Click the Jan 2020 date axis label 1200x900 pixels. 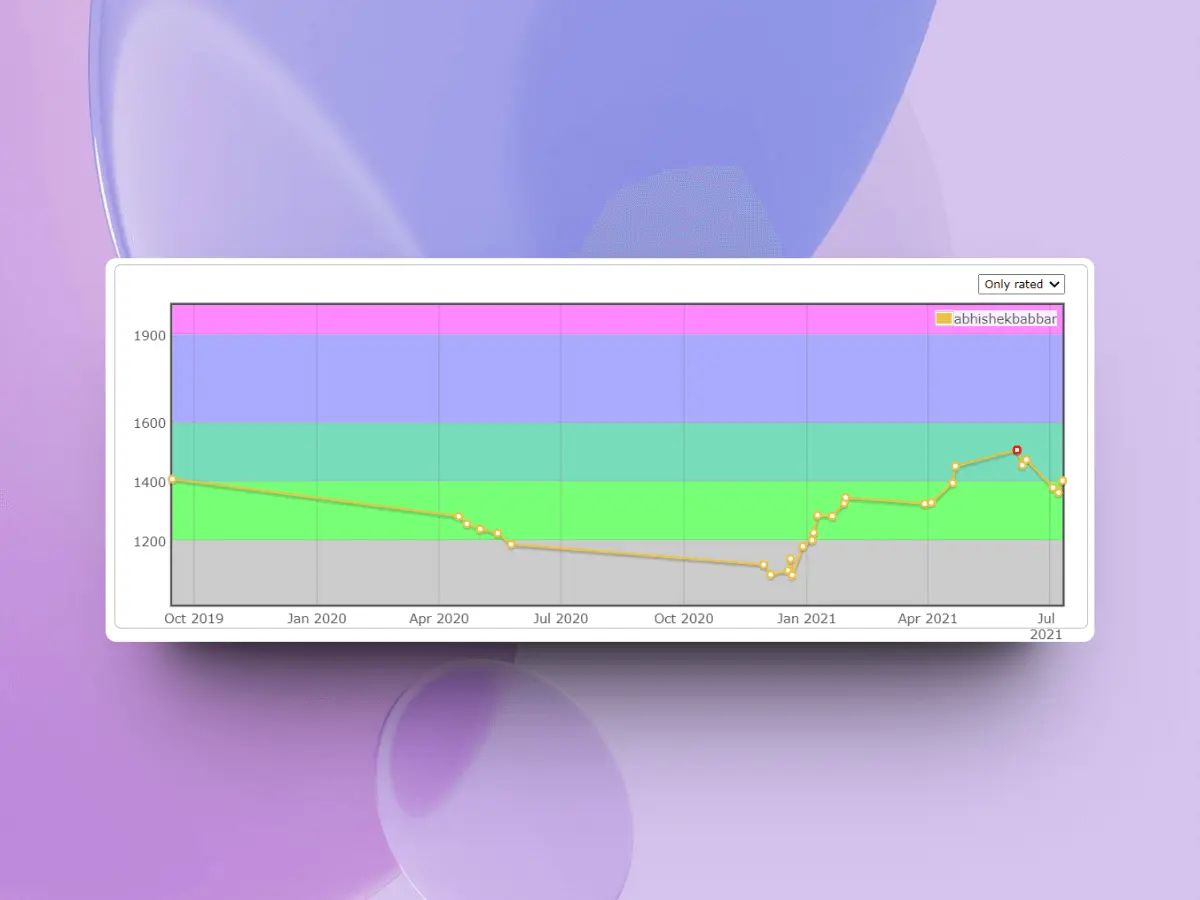pyautogui.click(x=316, y=618)
